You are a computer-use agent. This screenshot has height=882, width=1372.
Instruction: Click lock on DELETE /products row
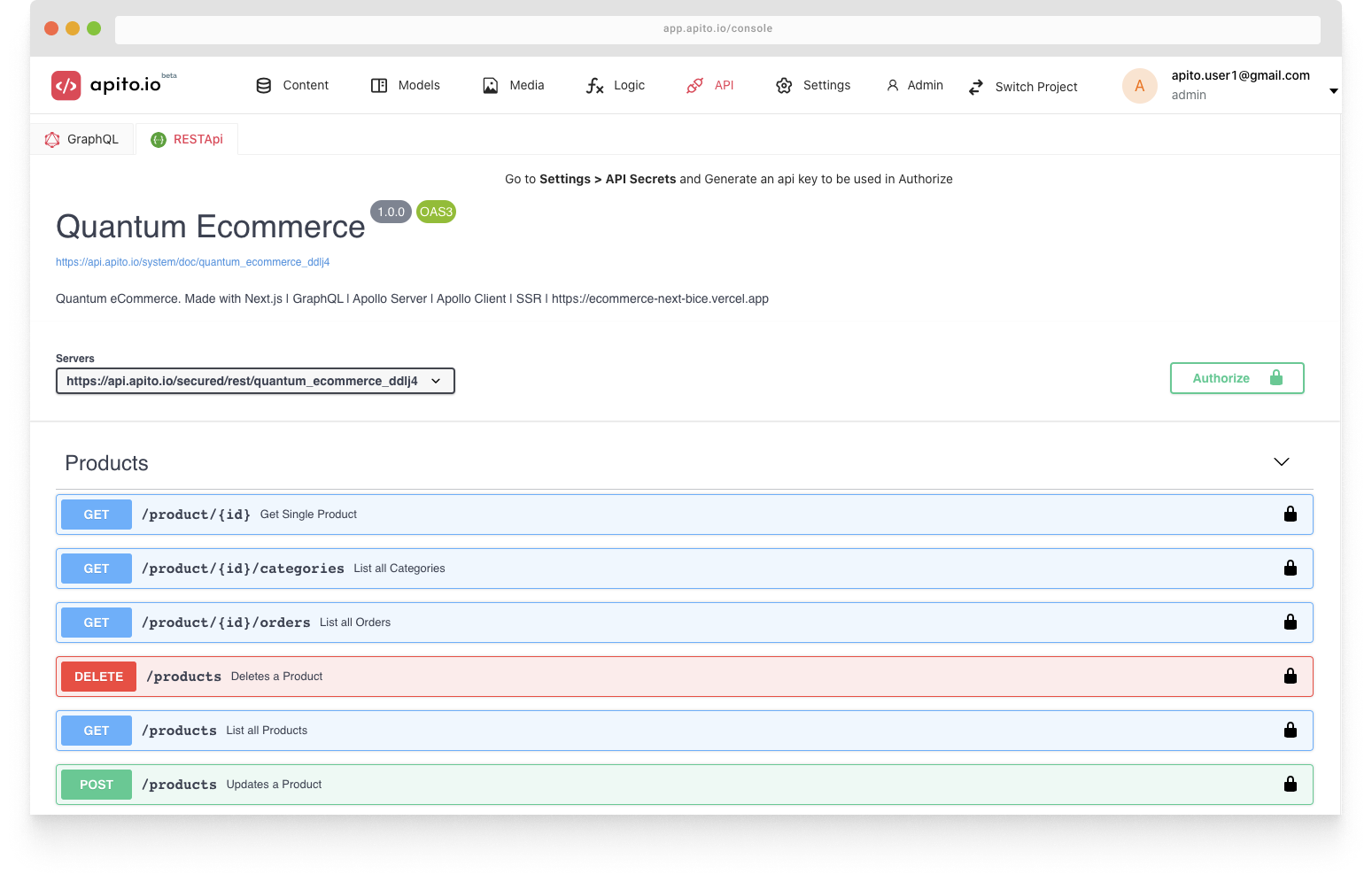pyautogui.click(x=1291, y=677)
